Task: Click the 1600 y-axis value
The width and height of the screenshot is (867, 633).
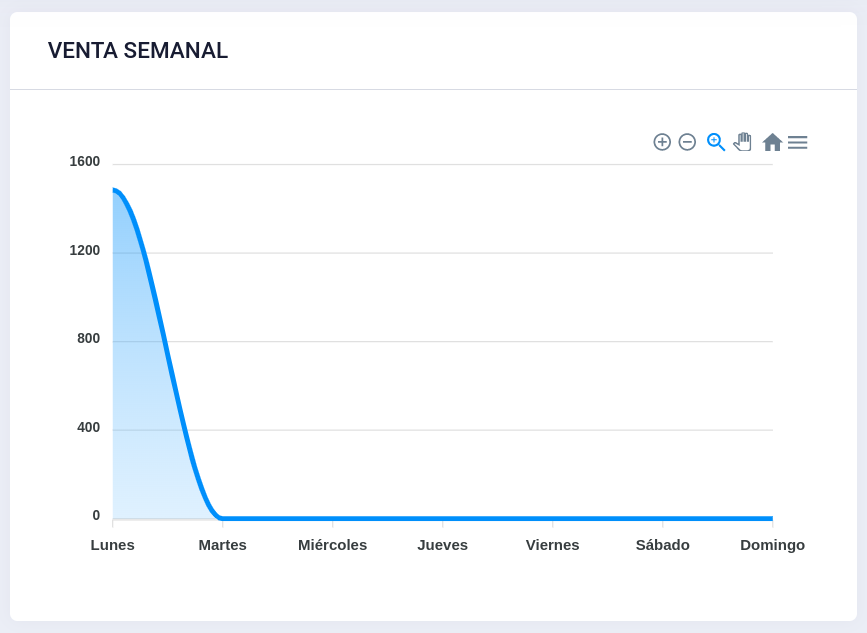Action: point(85,161)
